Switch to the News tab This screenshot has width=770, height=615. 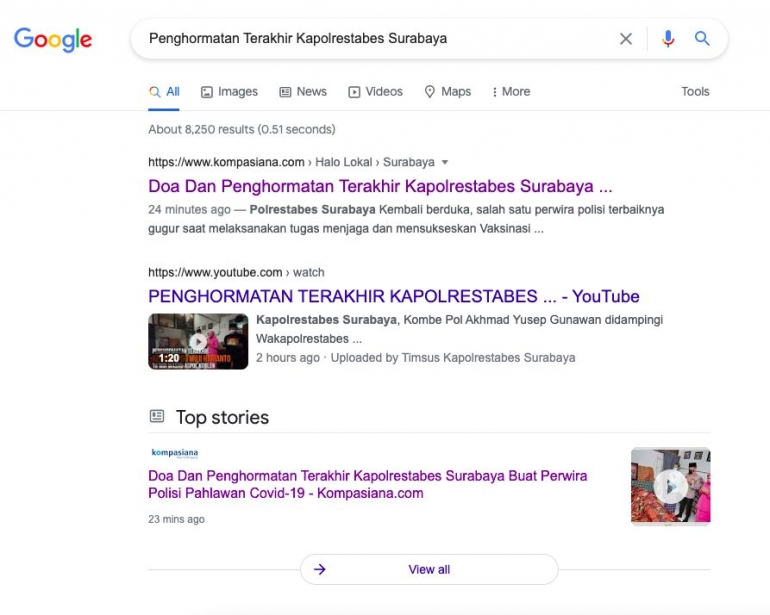point(303,92)
